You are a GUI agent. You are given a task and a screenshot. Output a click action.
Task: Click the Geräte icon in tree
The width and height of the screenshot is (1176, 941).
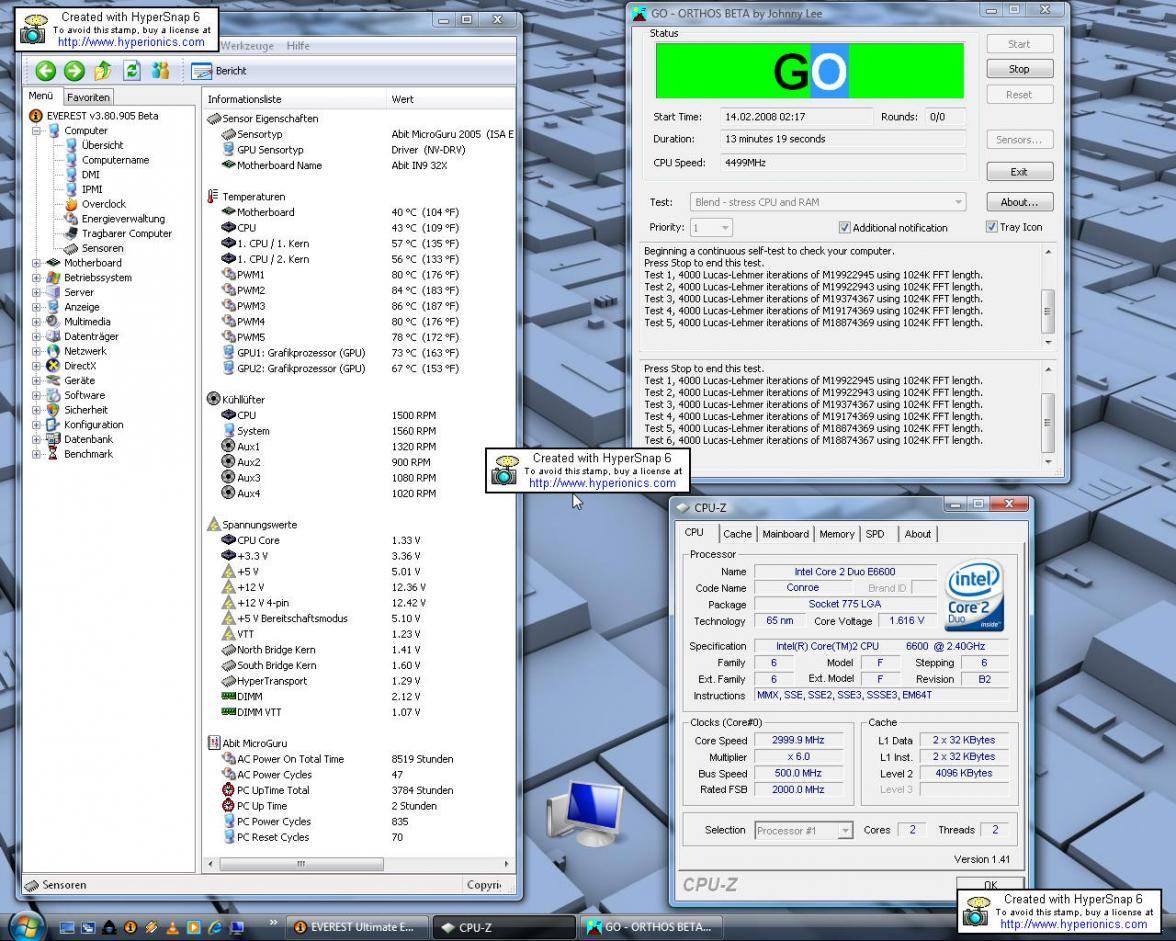(x=52, y=380)
